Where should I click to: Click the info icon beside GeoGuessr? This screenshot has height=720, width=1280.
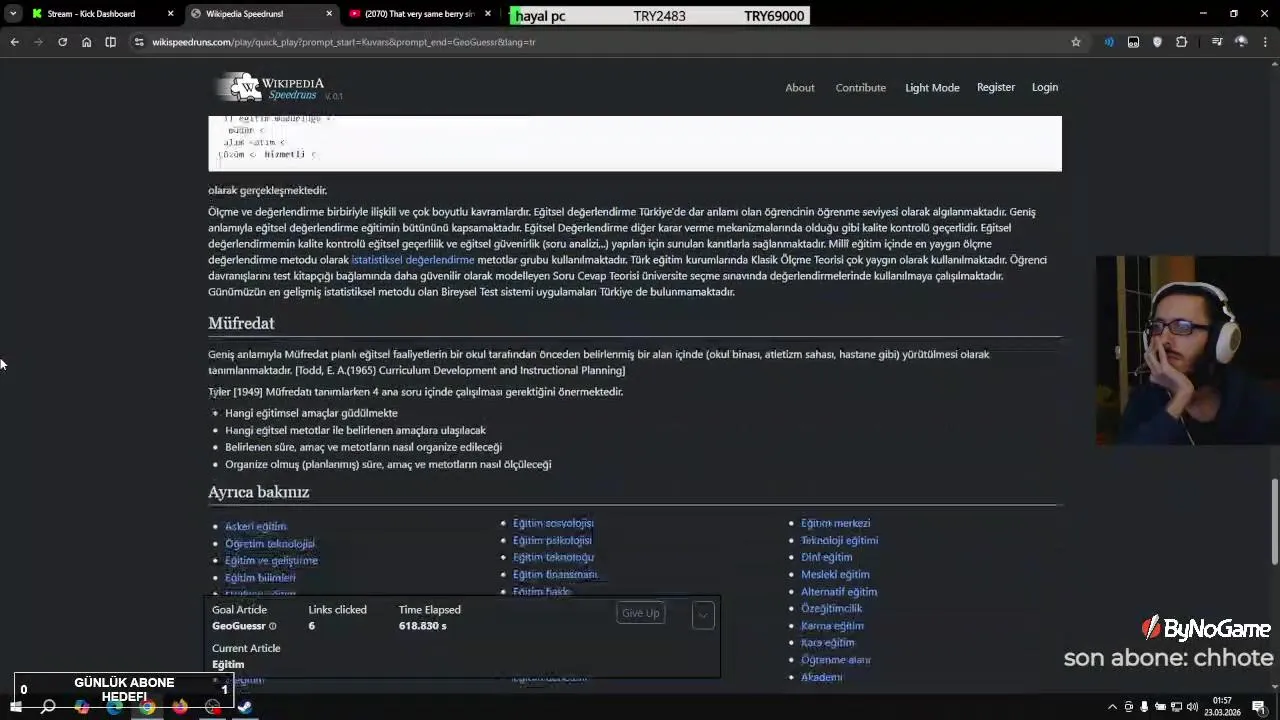pos(272,627)
